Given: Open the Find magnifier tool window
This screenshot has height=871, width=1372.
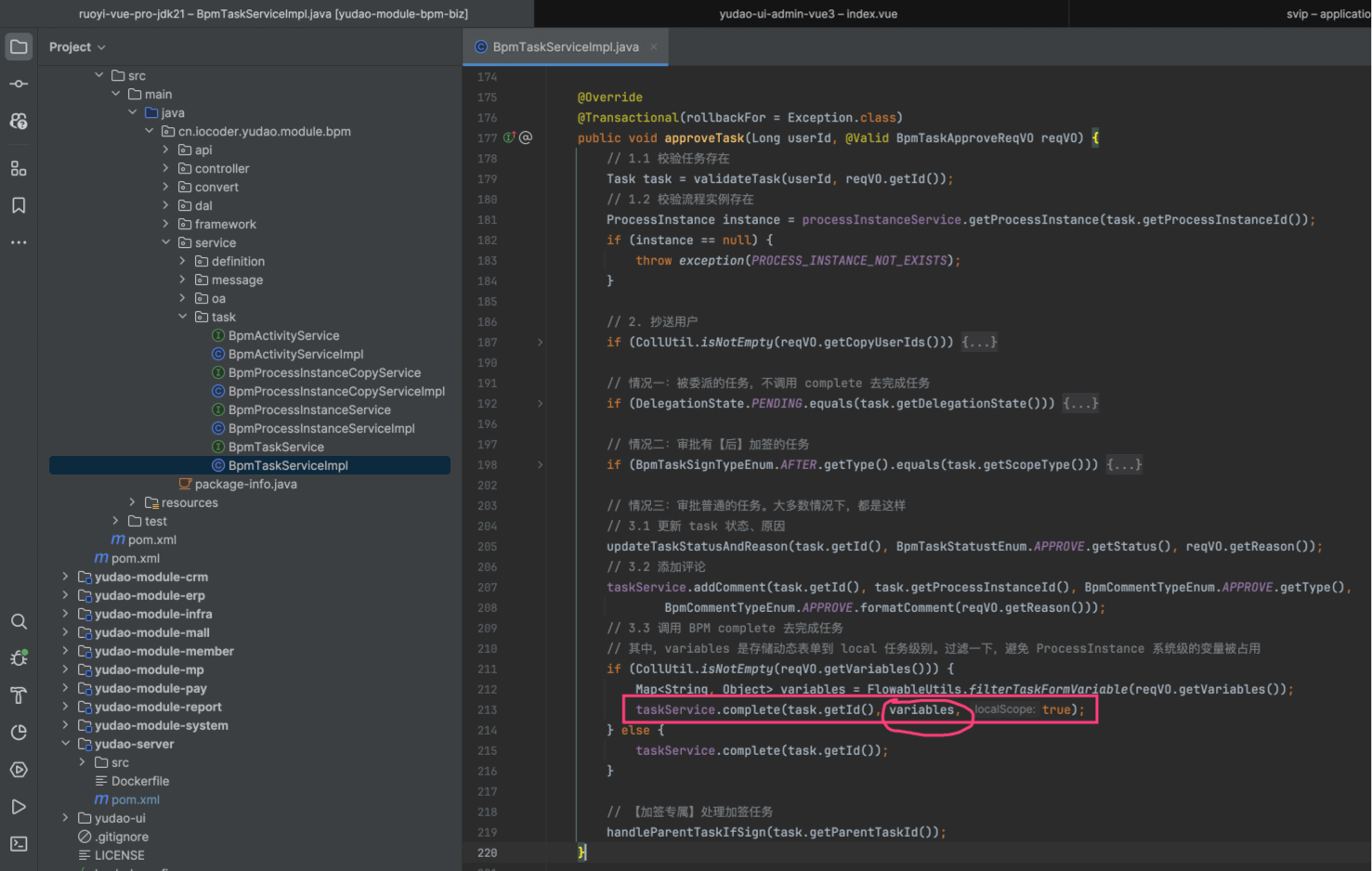Looking at the screenshot, I should [x=19, y=621].
